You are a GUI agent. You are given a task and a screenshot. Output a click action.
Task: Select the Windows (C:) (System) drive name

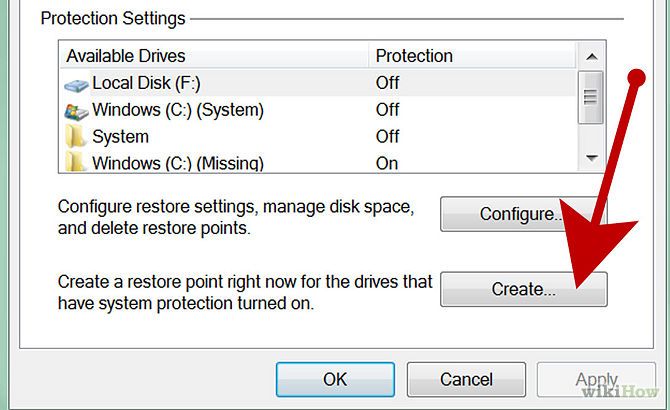pyautogui.click(x=175, y=110)
